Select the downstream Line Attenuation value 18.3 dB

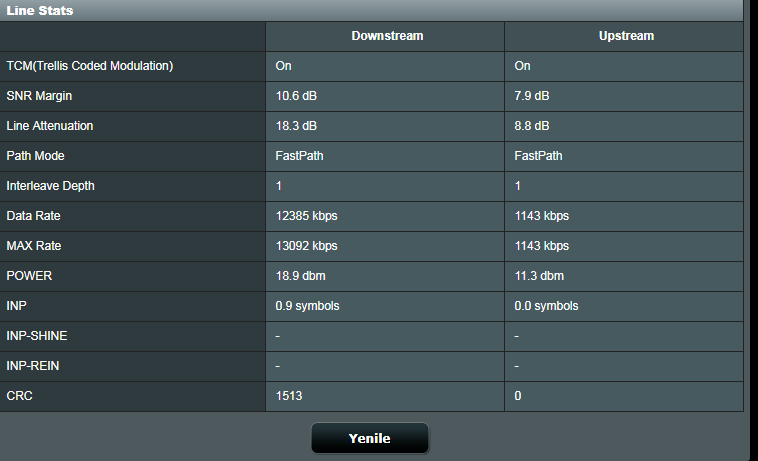296,126
